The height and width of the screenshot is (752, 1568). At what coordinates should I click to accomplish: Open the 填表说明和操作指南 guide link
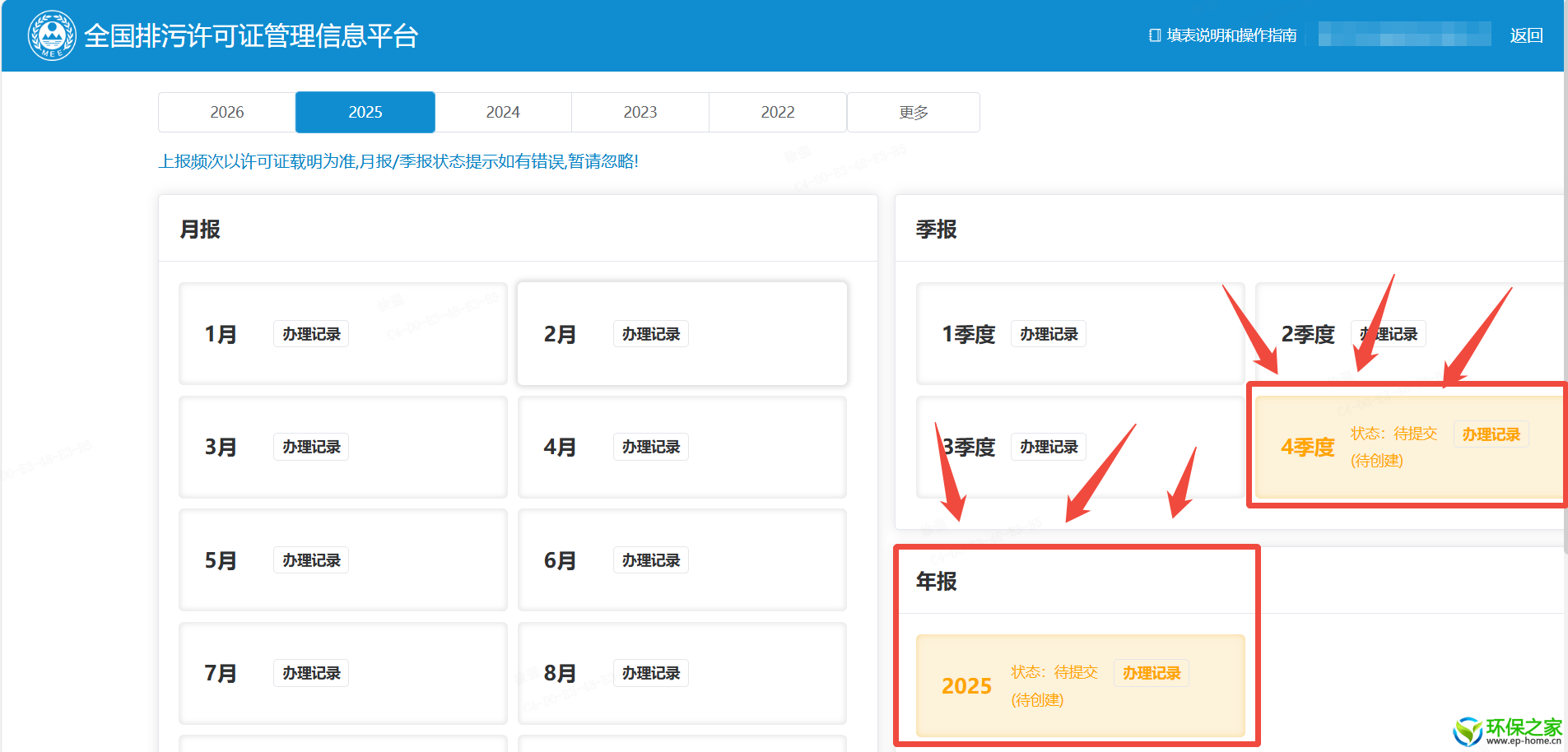click(x=1223, y=35)
